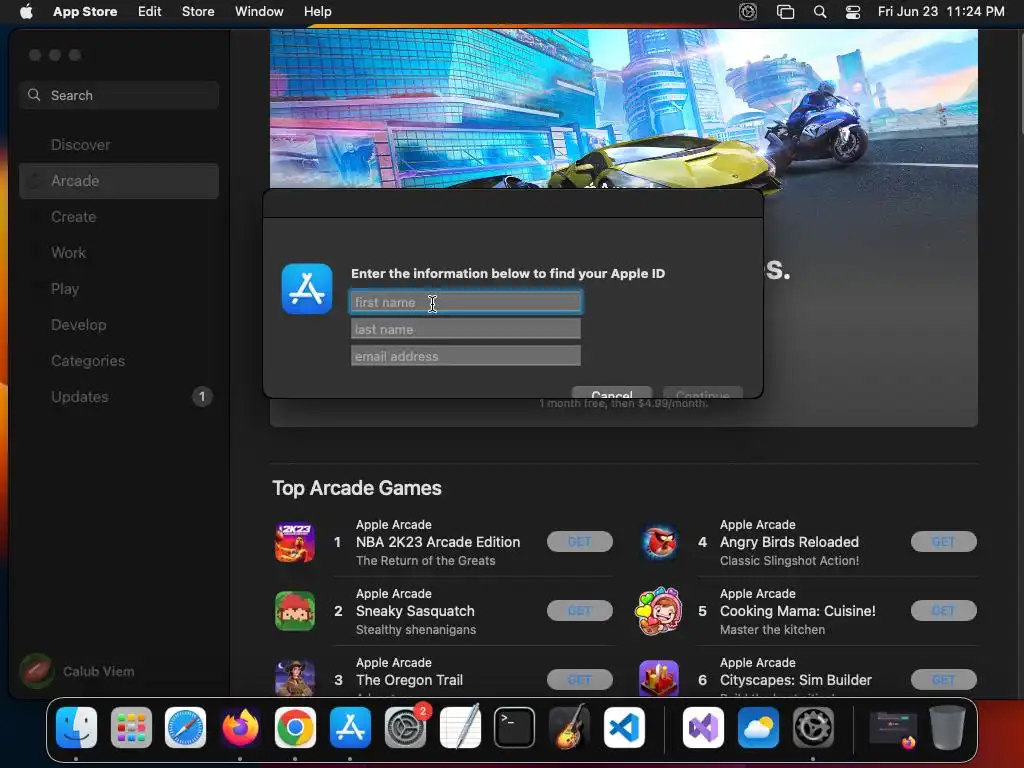This screenshot has width=1024, height=768.
Task: Open the Updates section
Action: [x=80, y=396]
